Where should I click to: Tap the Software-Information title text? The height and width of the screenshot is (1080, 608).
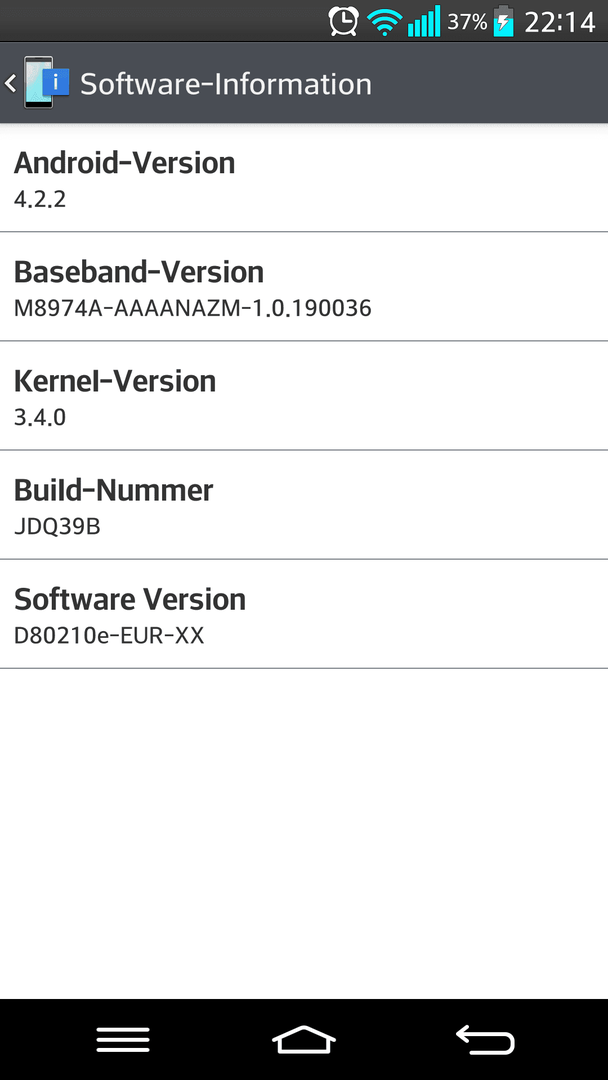[226, 84]
